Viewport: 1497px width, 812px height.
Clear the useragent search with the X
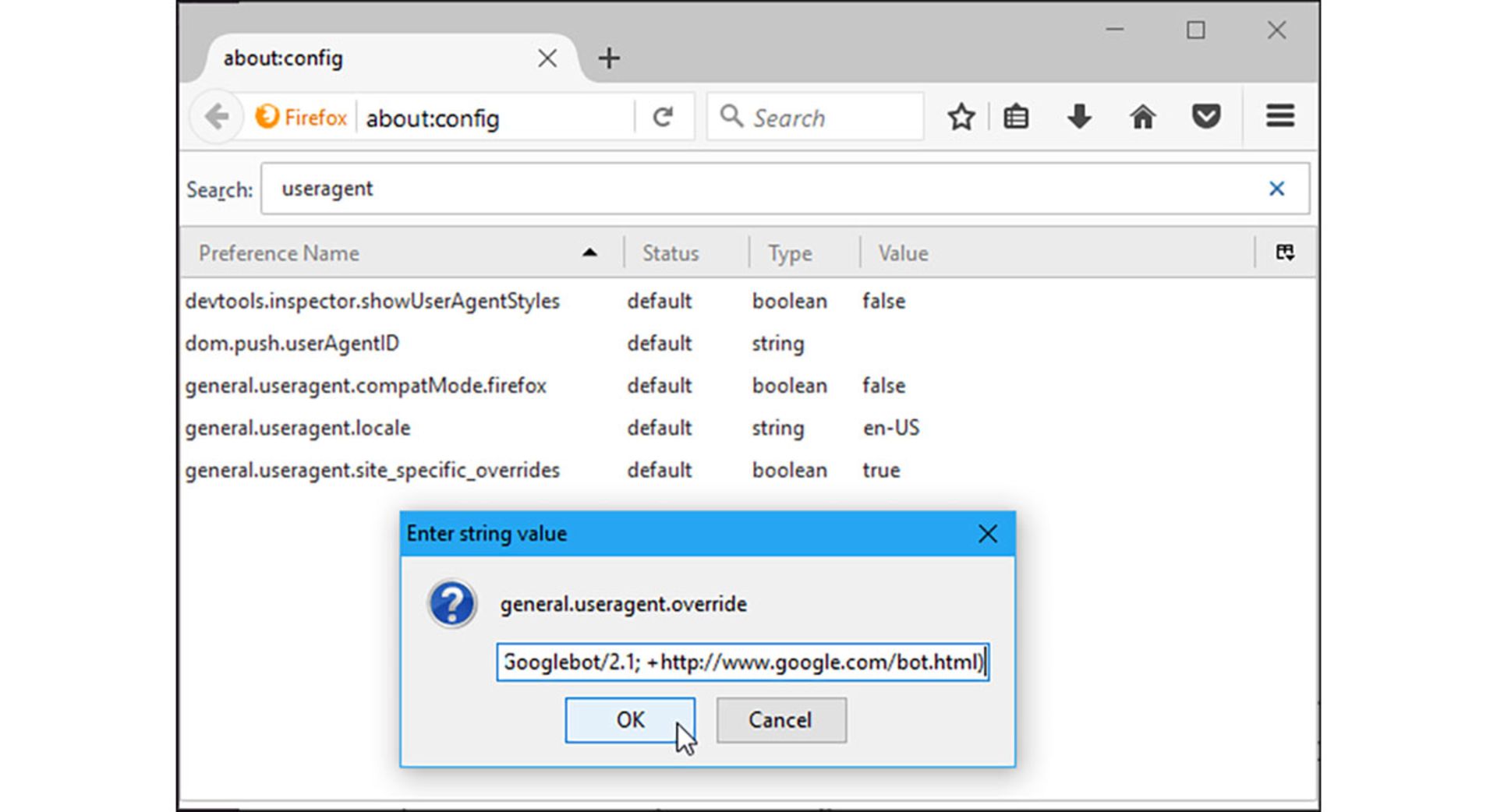pos(1276,189)
